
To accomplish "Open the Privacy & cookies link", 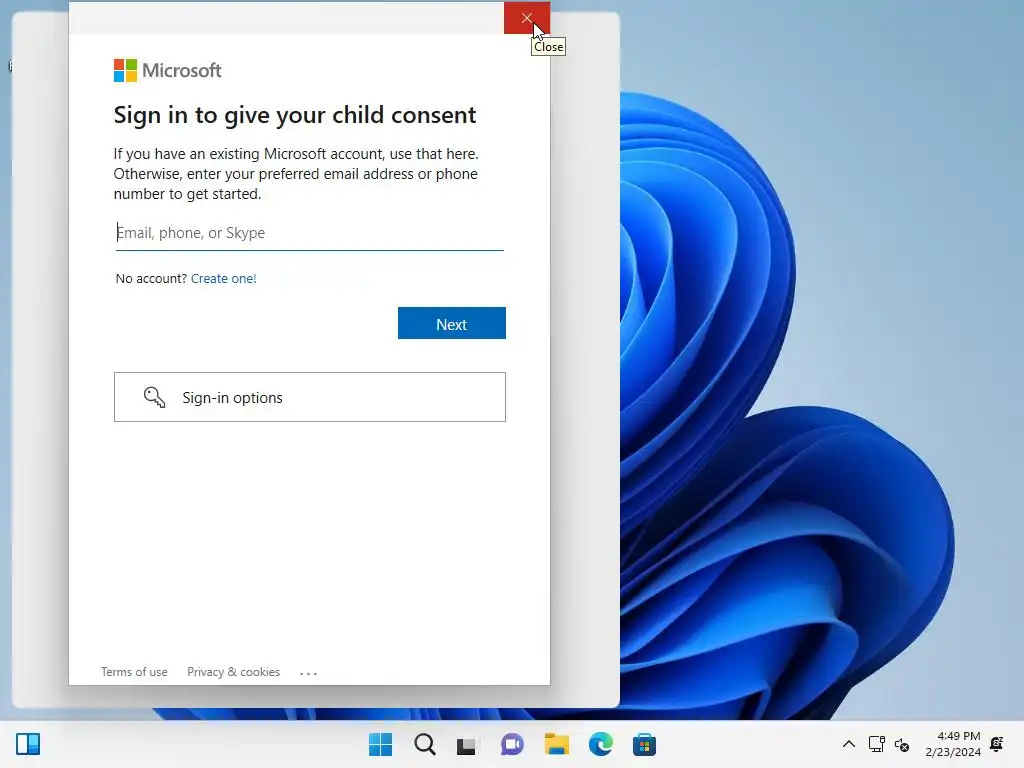I will tap(233, 672).
